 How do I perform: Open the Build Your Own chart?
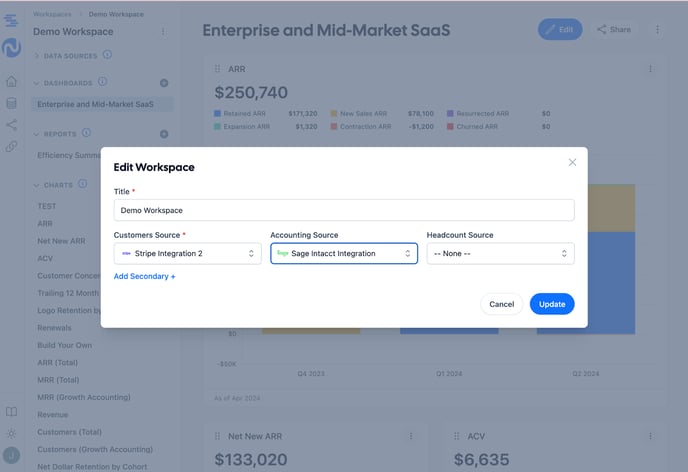64,345
